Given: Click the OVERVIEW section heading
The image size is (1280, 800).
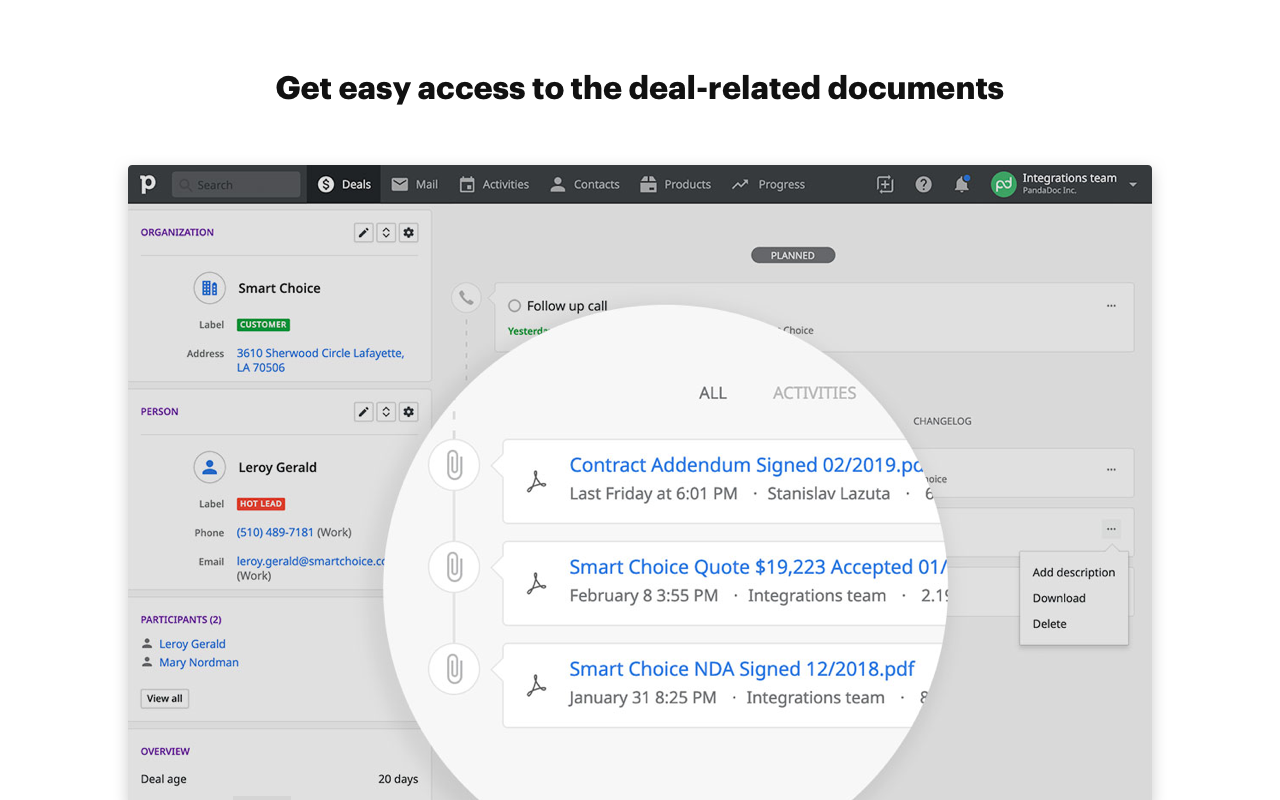Looking at the screenshot, I should click(x=165, y=751).
